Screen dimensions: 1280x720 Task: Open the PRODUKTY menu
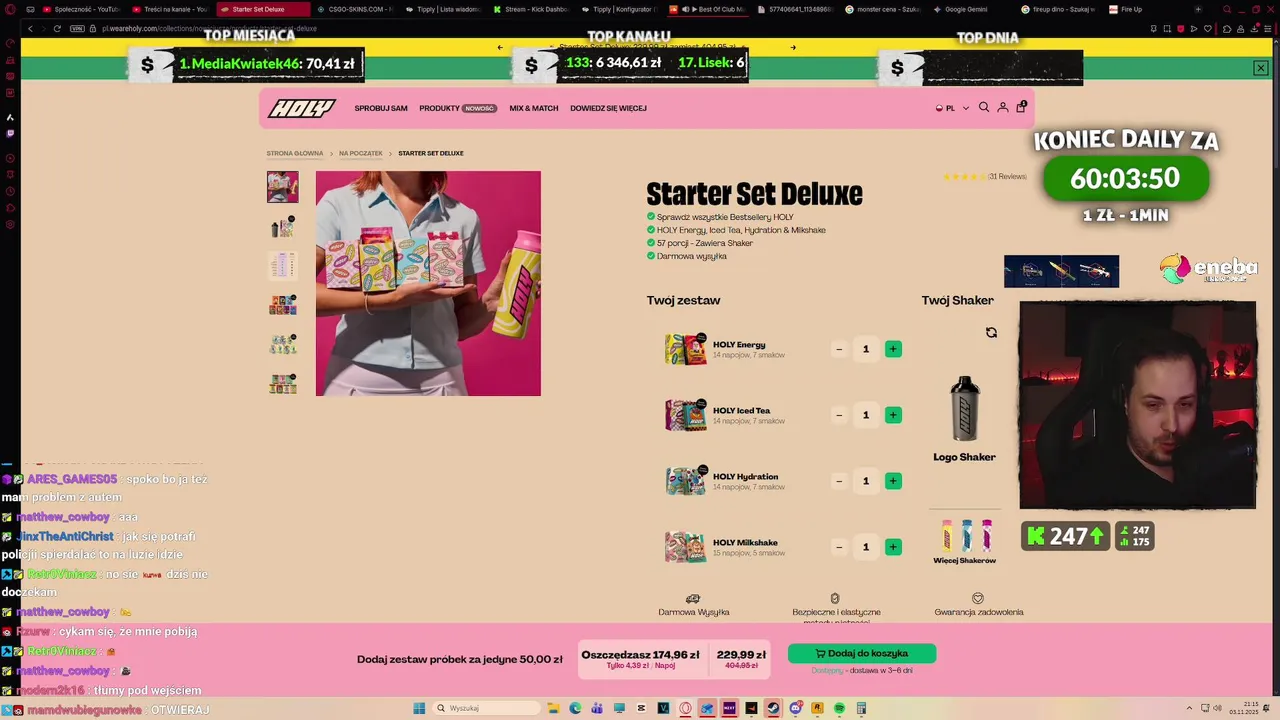pyautogui.click(x=458, y=108)
